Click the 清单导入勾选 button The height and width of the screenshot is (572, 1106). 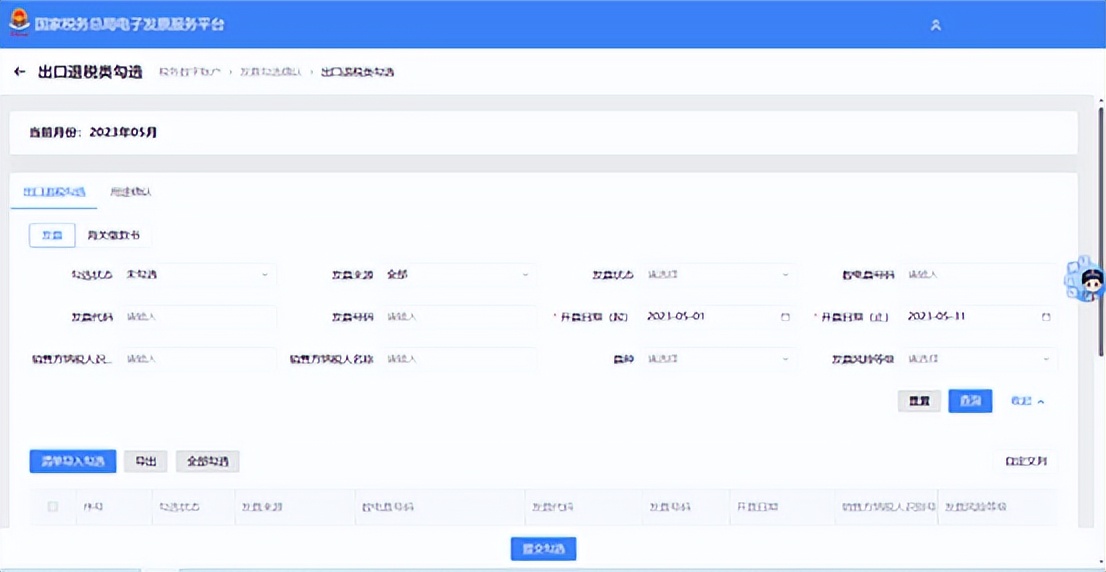pos(73,461)
